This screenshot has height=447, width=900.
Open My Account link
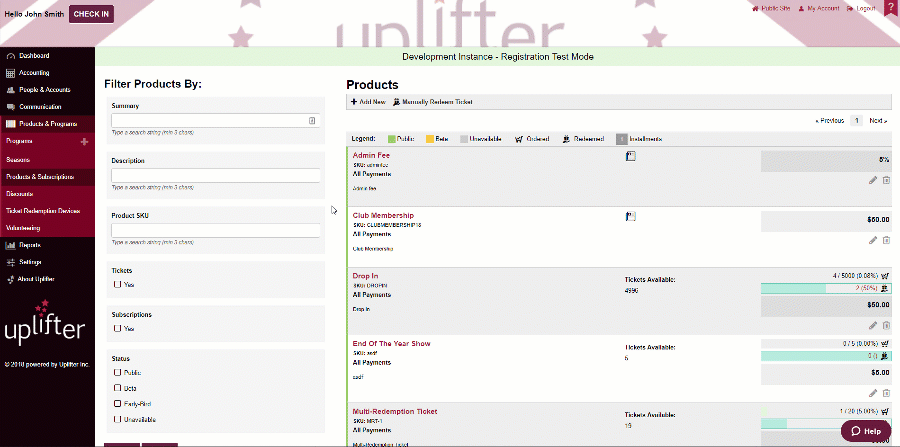[818, 9]
